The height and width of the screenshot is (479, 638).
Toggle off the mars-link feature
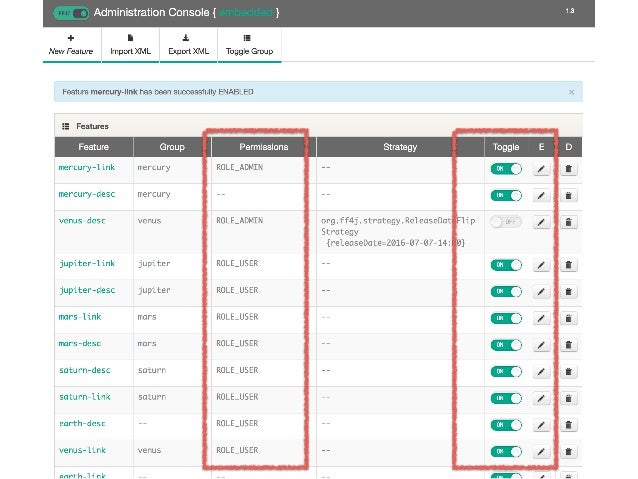(x=506, y=318)
